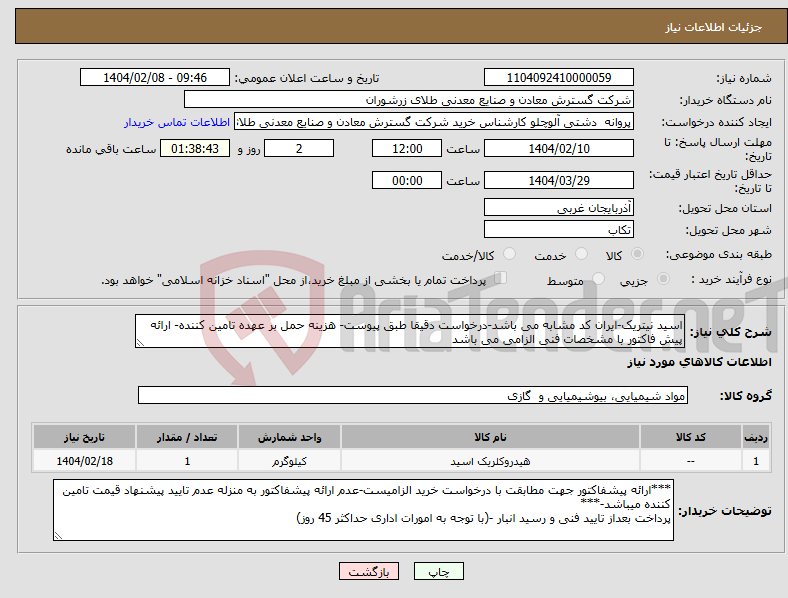The width and height of the screenshot is (788, 598).
Task: Click the buyer notes text area
Action: pos(363,510)
